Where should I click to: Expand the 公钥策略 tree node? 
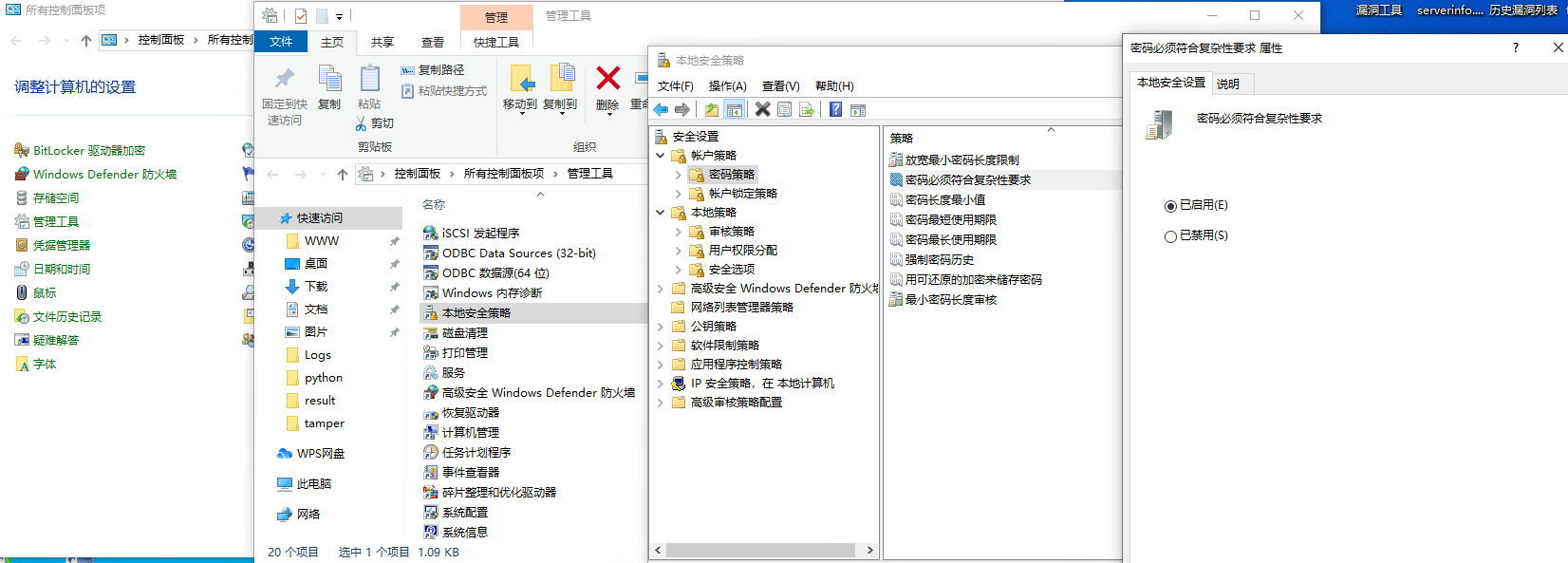pos(661,327)
